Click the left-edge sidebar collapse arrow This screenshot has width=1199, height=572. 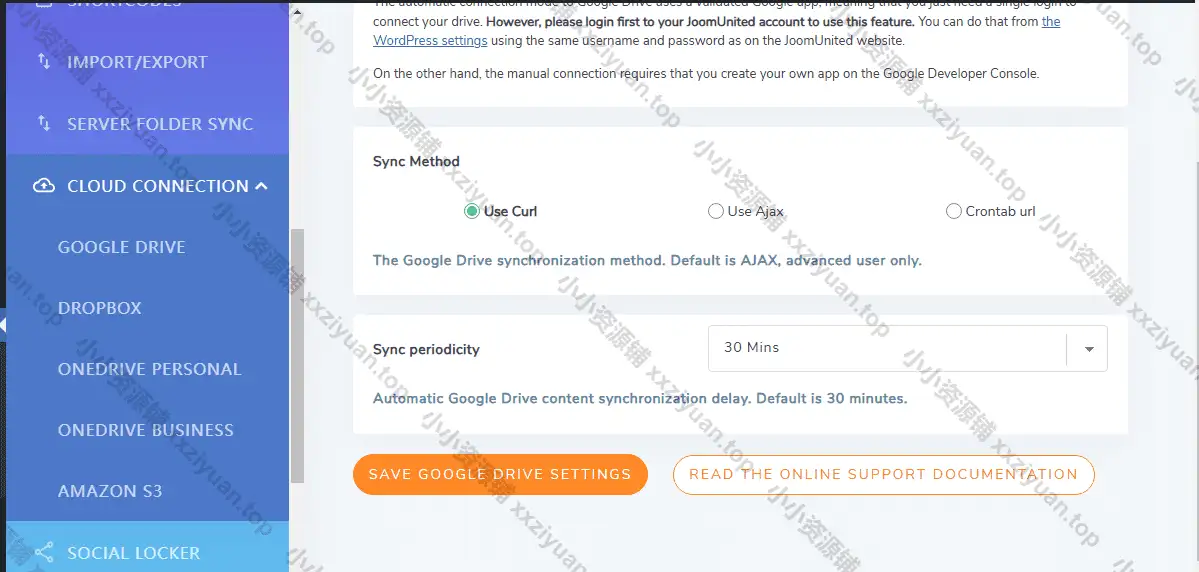coord(3,325)
